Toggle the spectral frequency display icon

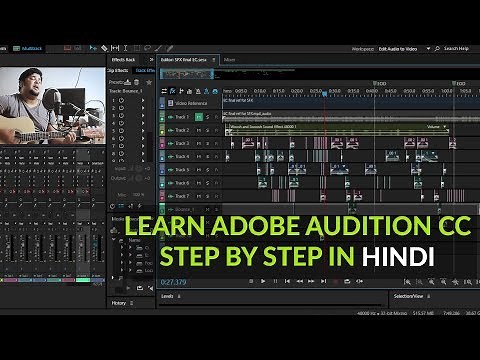68,48
